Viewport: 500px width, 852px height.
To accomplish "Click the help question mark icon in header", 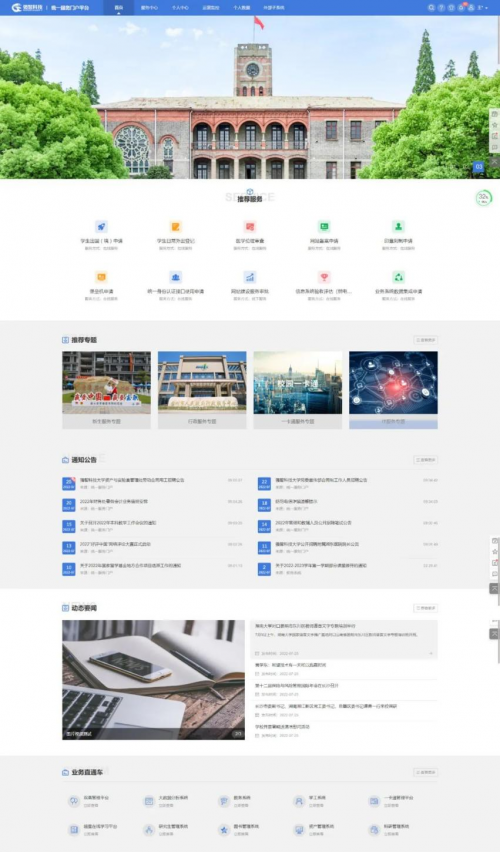I will coord(441,8).
